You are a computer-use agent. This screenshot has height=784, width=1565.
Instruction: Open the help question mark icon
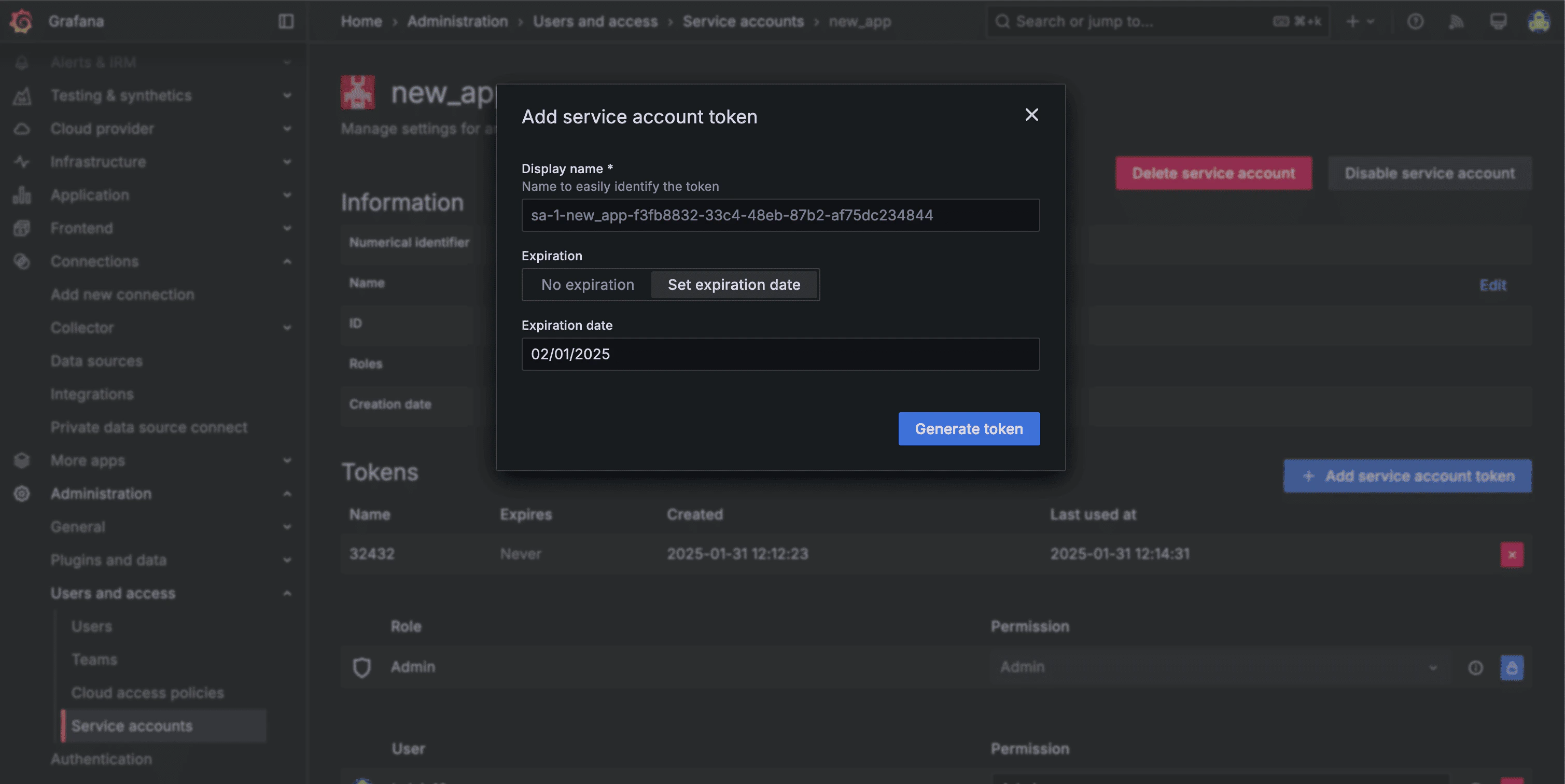(1415, 21)
